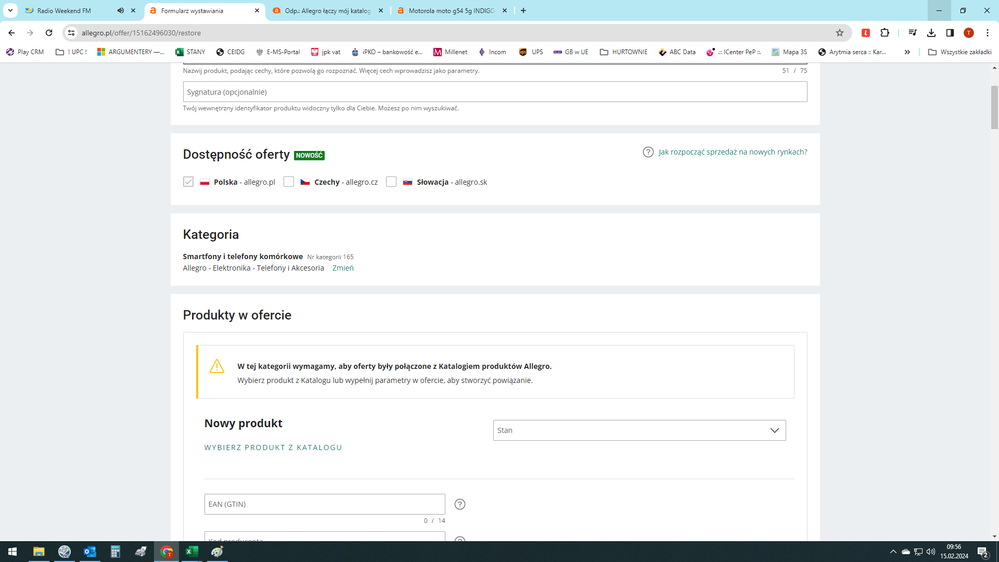Enable Czechy allegro.cz availability
The image size is (999, 562).
coord(289,182)
